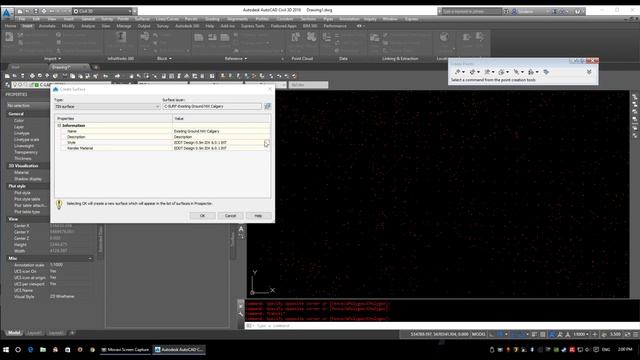Open the Alignments menu

(x=237, y=19)
